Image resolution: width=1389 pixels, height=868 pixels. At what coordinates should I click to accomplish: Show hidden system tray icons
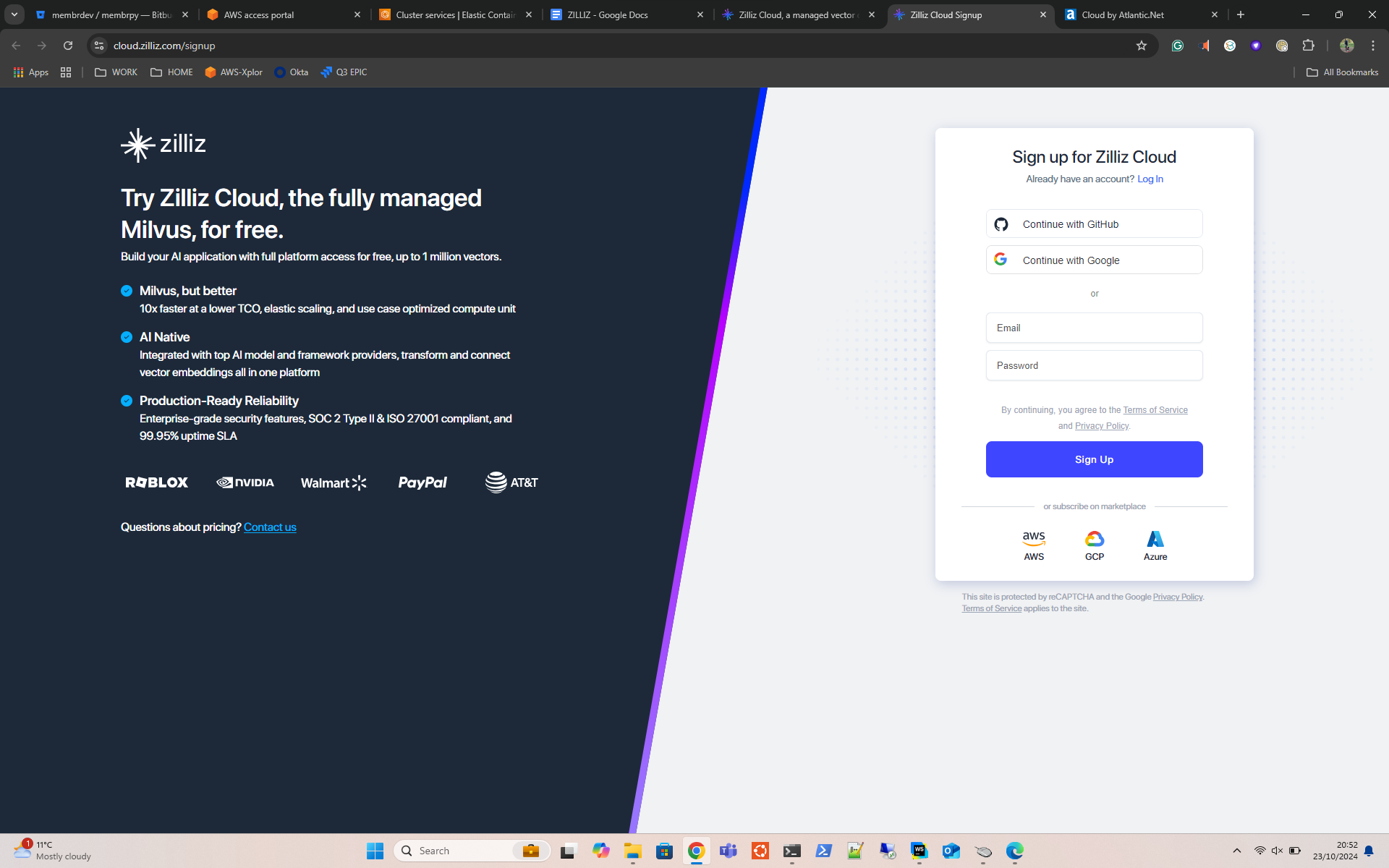pos(1237,851)
